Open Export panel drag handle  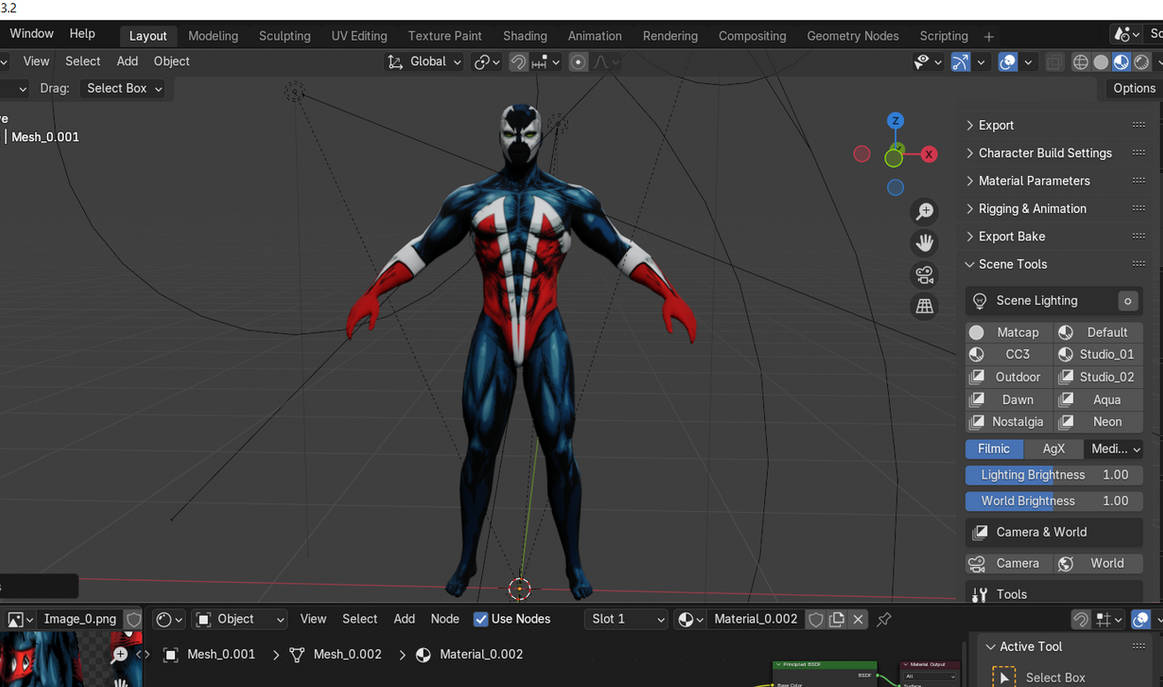click(1139, 125)
